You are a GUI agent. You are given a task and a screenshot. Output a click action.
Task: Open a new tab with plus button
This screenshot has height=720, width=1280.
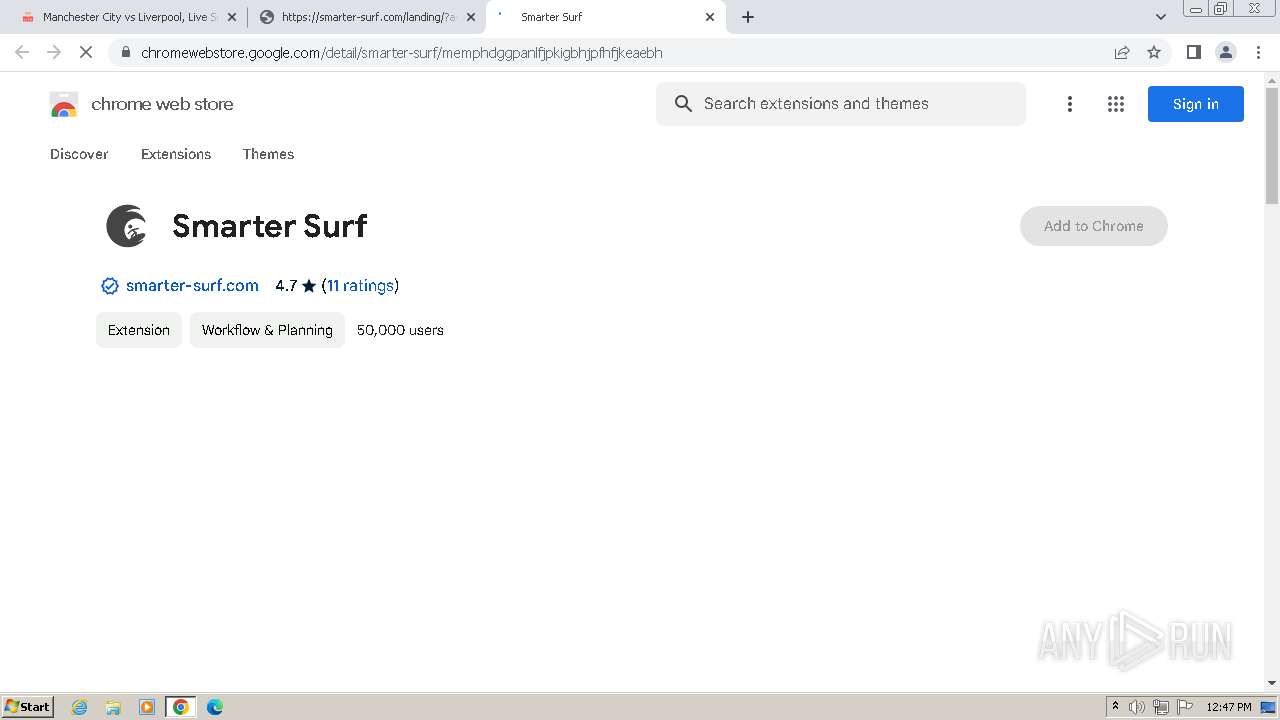pos(748,17)
